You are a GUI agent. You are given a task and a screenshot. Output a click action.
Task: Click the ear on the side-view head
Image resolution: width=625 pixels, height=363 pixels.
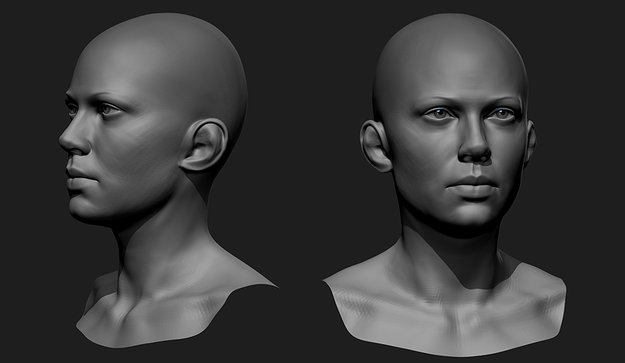pyautogui.click(x=204, y=145)
